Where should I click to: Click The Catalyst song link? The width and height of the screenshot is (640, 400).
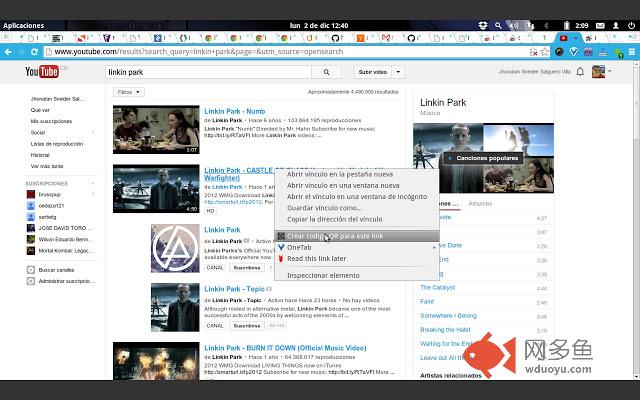pos(438,288)
